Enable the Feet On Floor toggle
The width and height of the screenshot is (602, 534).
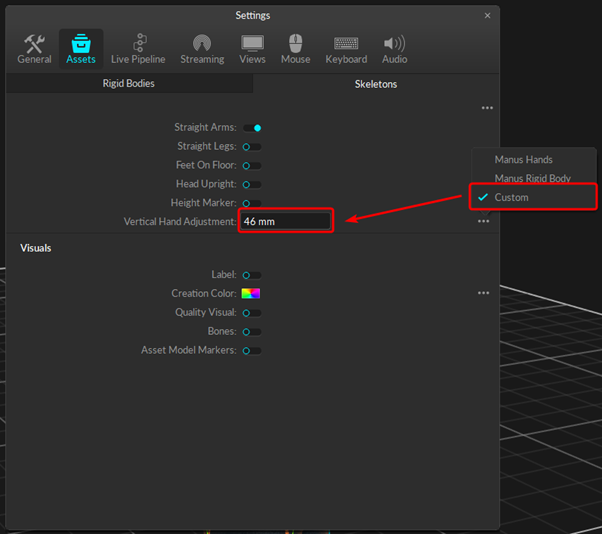(x=252, y=166)
